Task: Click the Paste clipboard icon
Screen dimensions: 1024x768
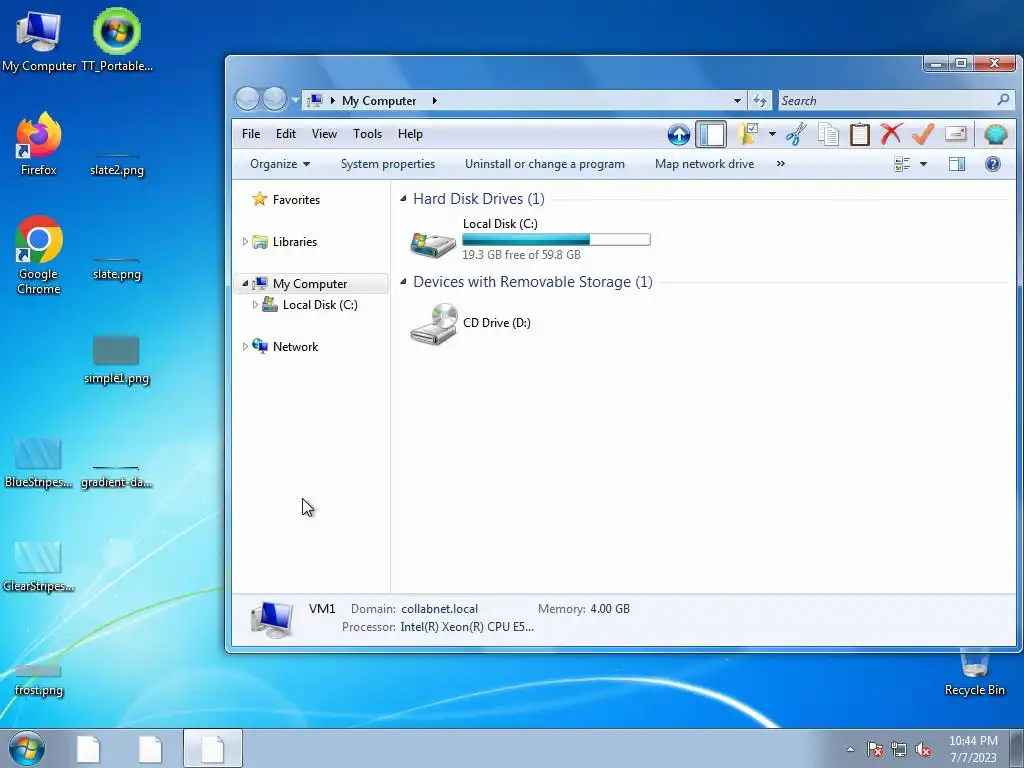Action: [x=859, y=134]
